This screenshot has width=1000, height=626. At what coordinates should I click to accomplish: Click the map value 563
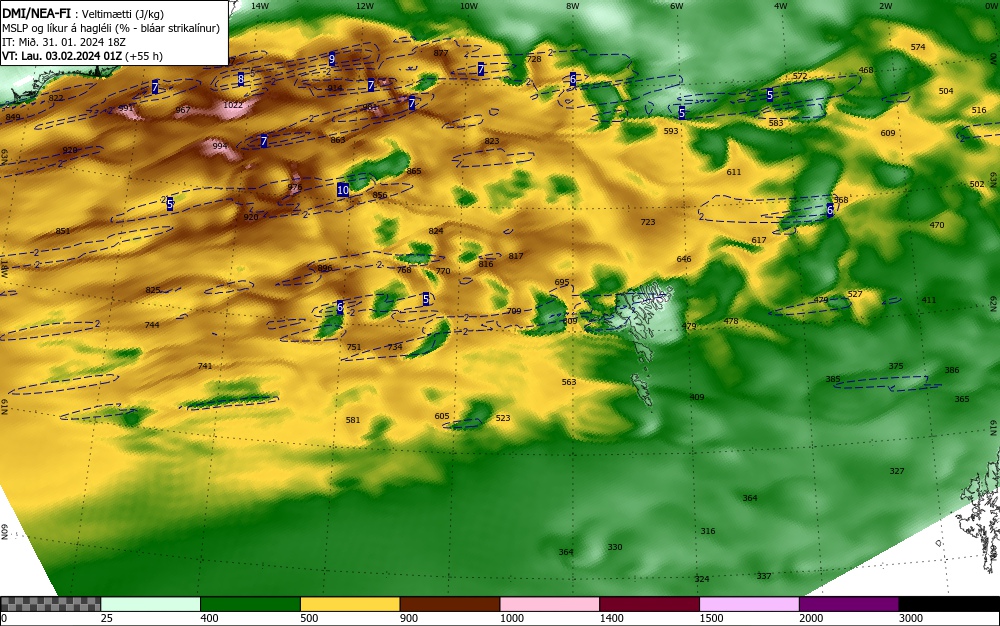(569, 382)
